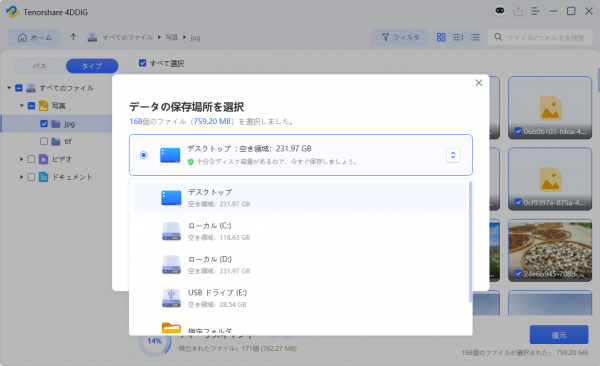Open the chatbot assistant icon in the title bar

pos(500,11)
